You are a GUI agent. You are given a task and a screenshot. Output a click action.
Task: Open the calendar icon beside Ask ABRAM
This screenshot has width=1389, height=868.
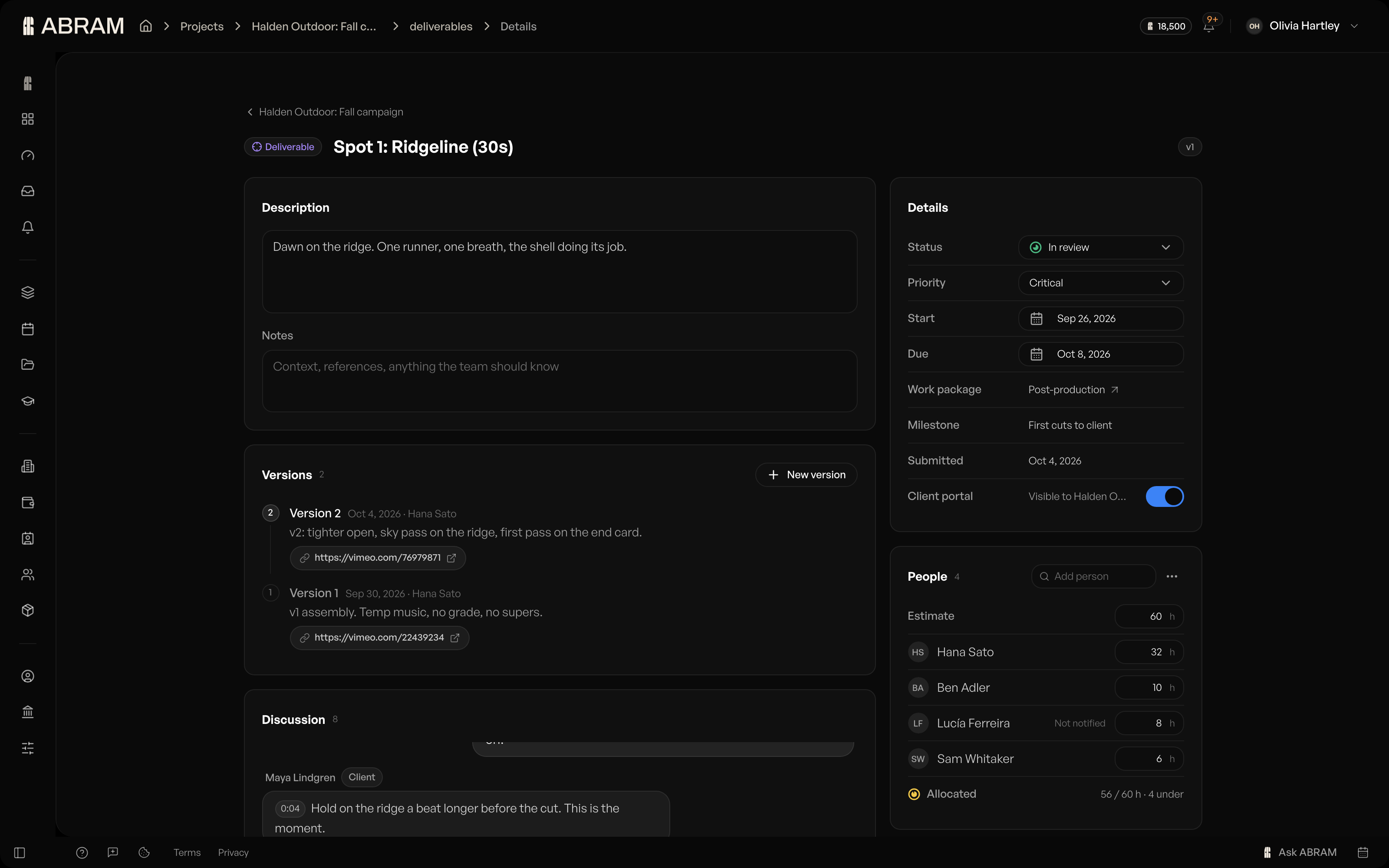click(1363, 852)
